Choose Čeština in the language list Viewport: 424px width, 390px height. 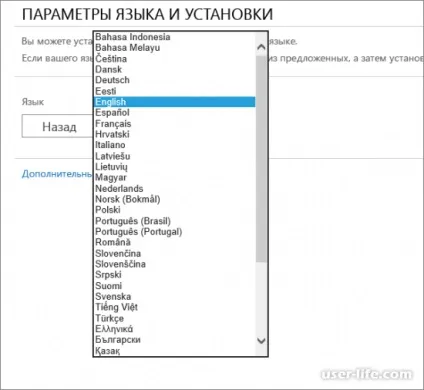175,59
